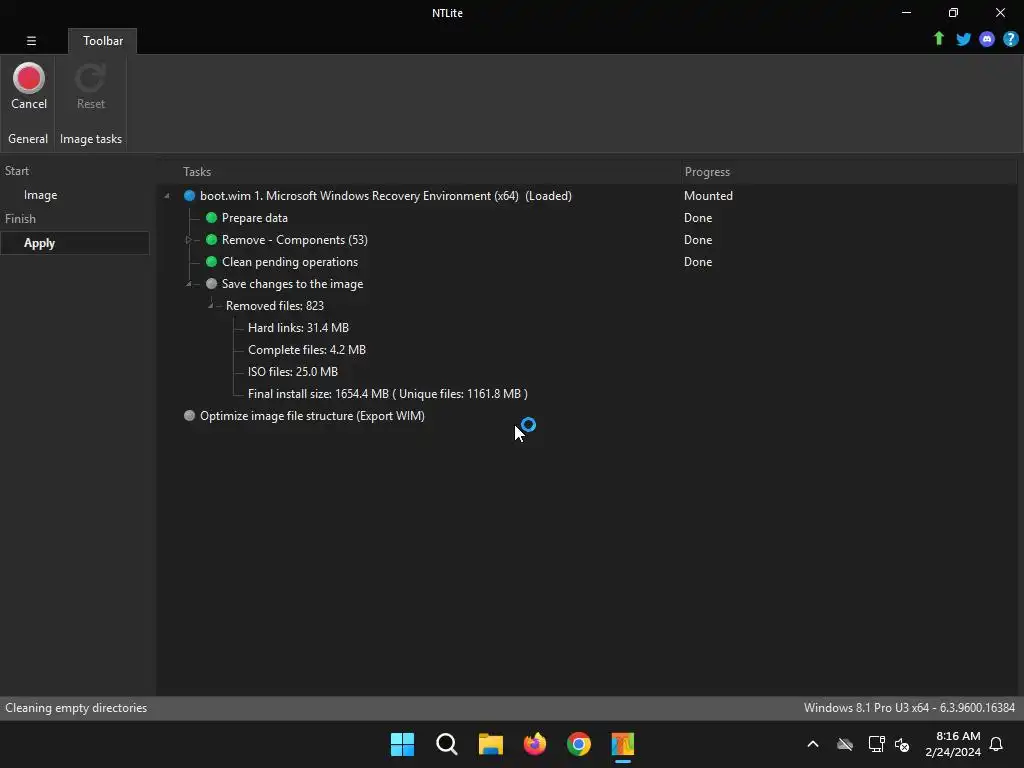Click the Finish section label in sidebar
Viewport: 1024px width, 768px height.
click(20, 219)
